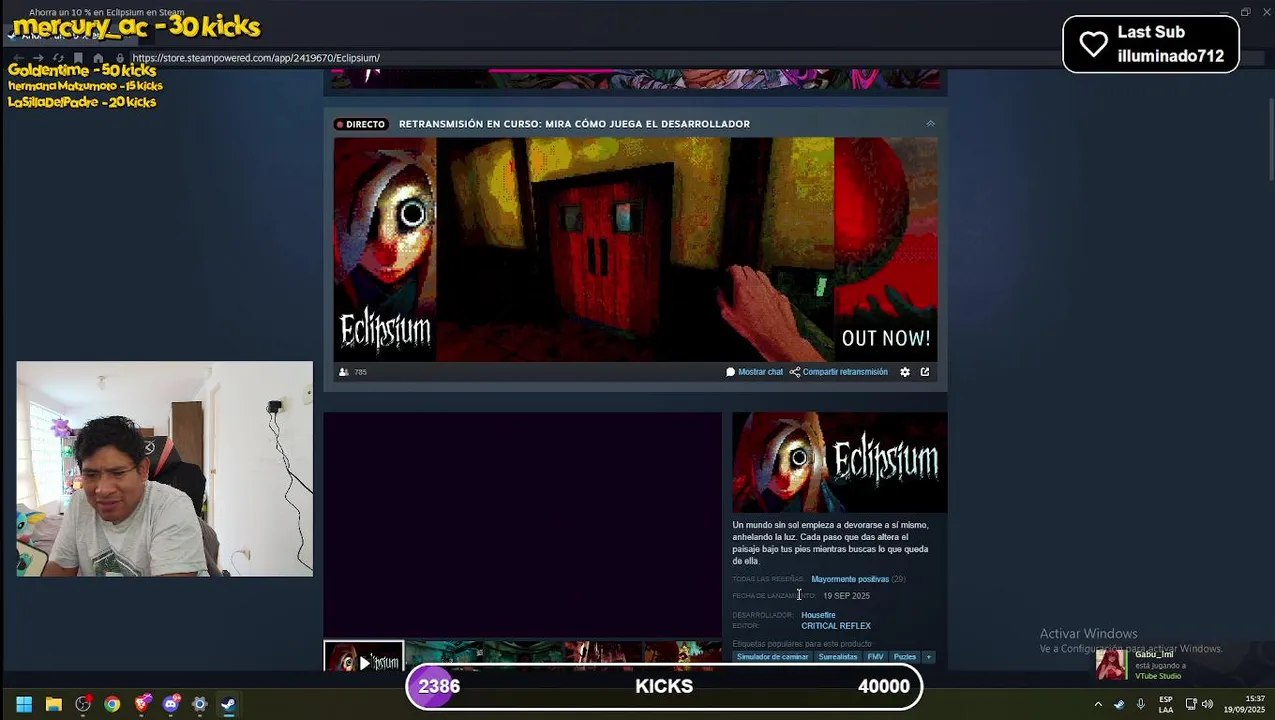Viewport: 1275px width, 720px height.
Task: Reload the Steam store page
Action: pyautogui.click(x=58, y=58)
